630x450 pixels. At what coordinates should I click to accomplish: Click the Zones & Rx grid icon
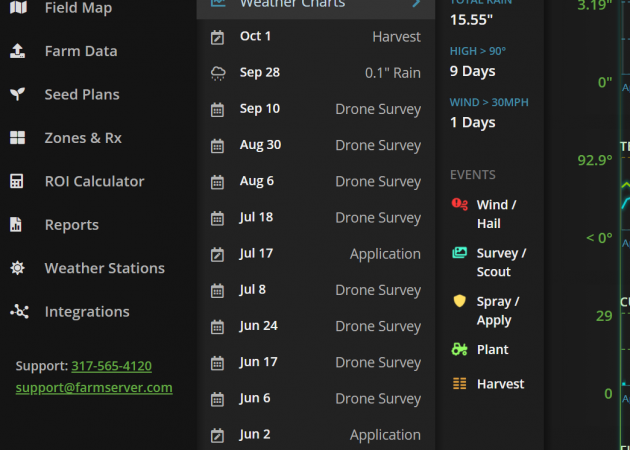pyautogui.click(x=17, y=138)
